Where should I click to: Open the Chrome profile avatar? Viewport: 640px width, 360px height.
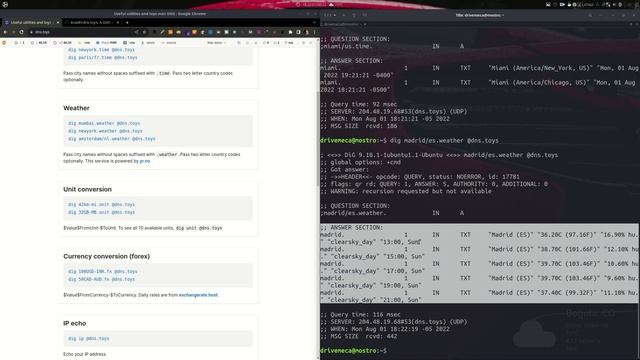click(x=307, y=32)
